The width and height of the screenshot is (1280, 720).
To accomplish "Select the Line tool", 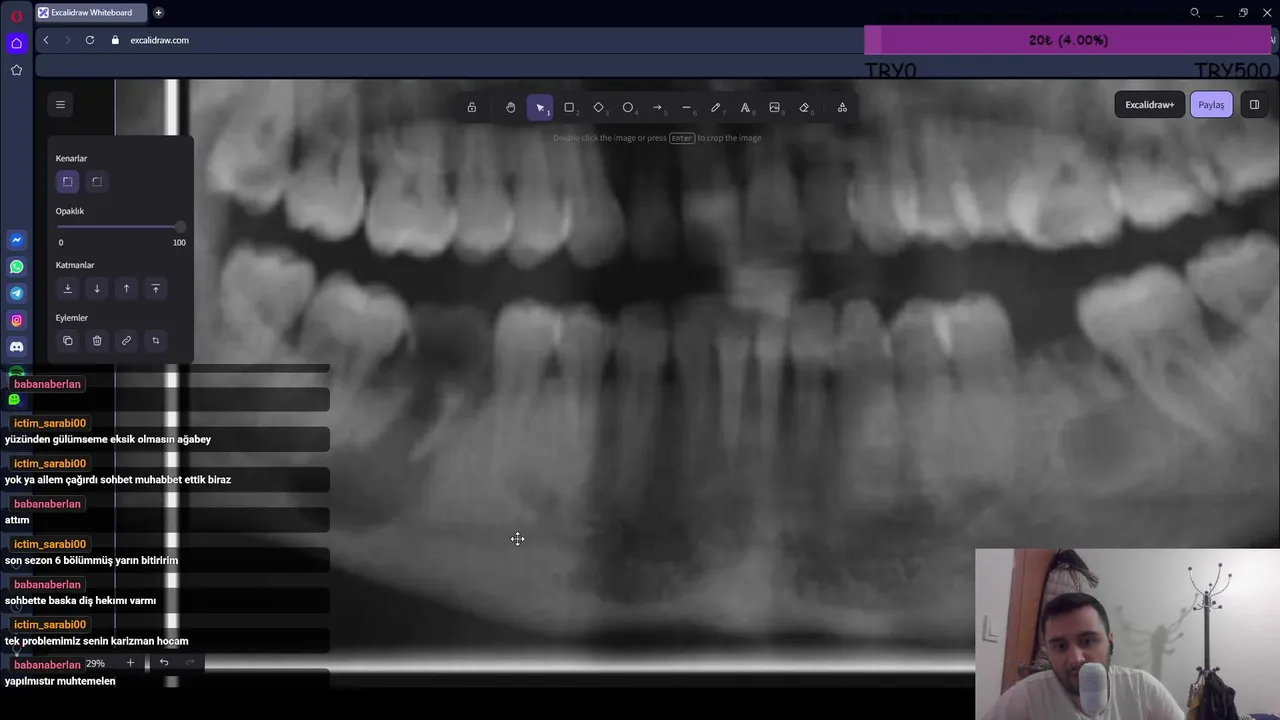I will [x=686, y=108].
